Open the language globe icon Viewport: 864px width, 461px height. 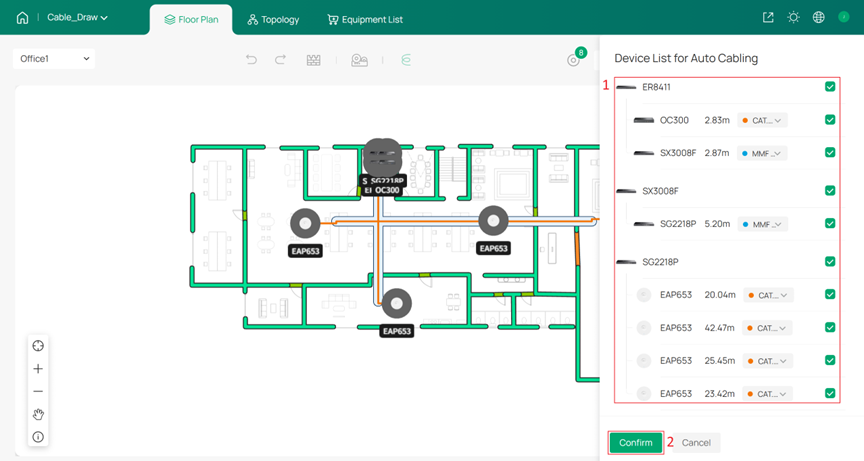point(819,18)
